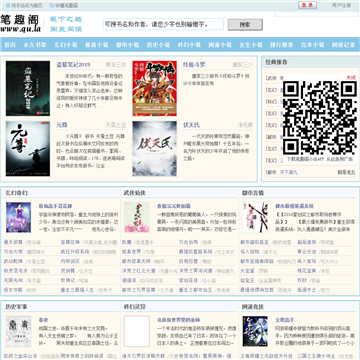
Task: Click the 网游竞技 section header
Action: pyautogui.click(x=253, y=306)
